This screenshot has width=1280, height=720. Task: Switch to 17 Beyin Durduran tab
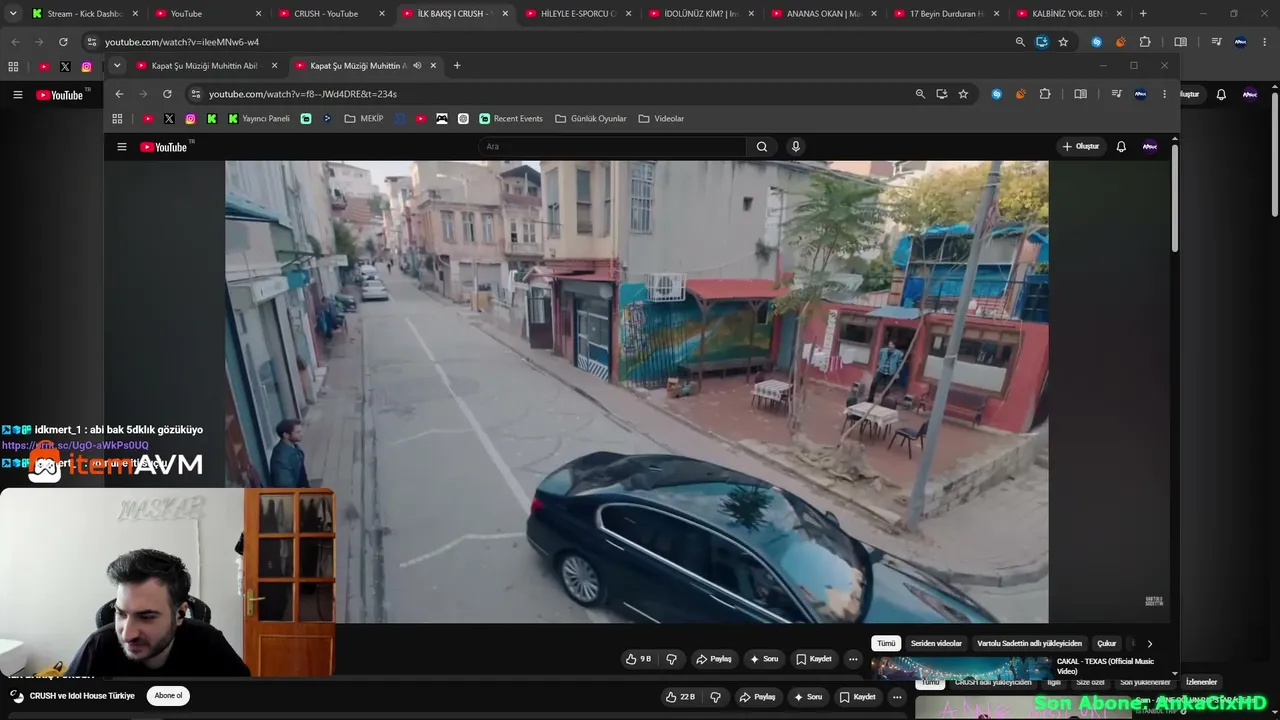(949, 14)
